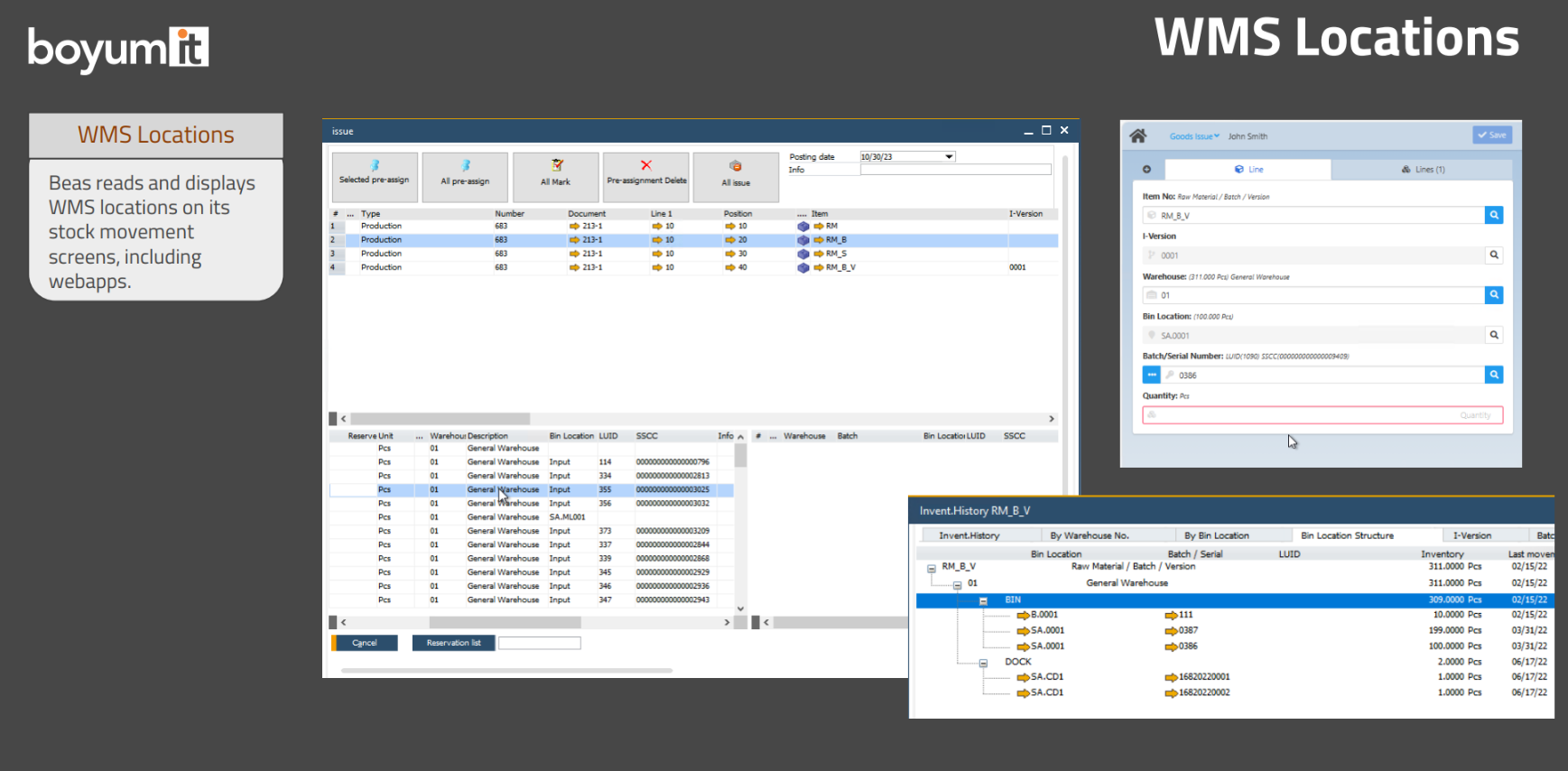This screenshot has height=771, width=1568.
Task: Select the Bin Location Structure tab
Action: tap(1347, 535)
